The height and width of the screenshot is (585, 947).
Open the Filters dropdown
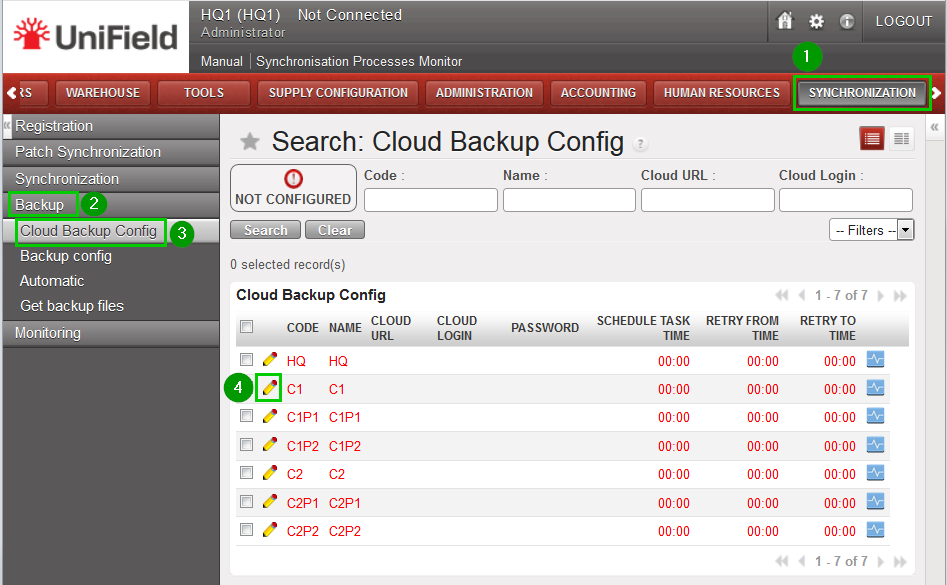pos(871,230)
